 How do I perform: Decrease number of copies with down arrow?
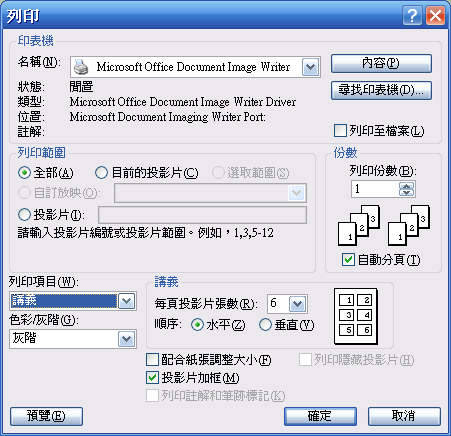pyautogui.click(x=406, y=193)
